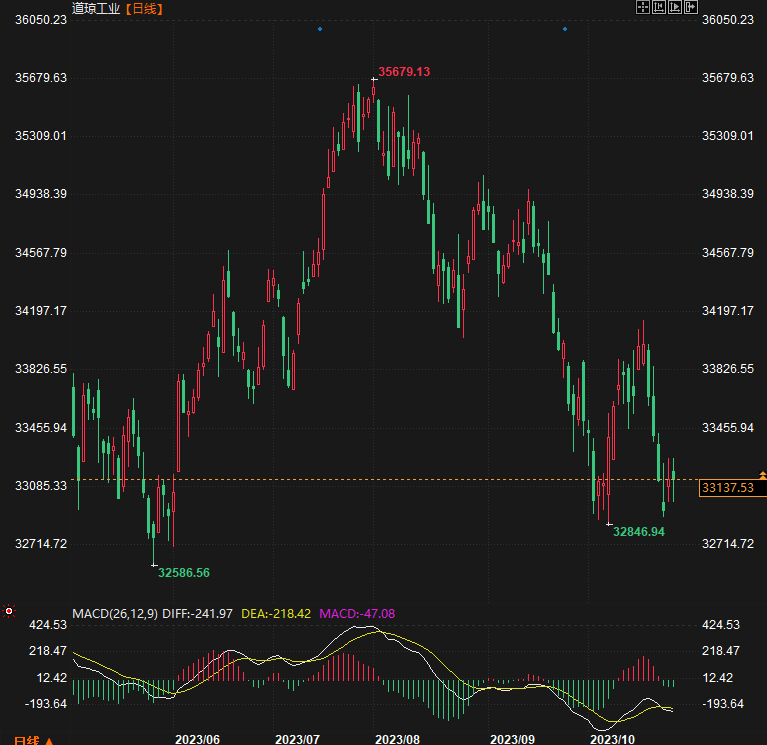Click the 道琼工业 index name title
Image resolution: width=767 pixels, height=745 pixels.
[x=96, y=8]
